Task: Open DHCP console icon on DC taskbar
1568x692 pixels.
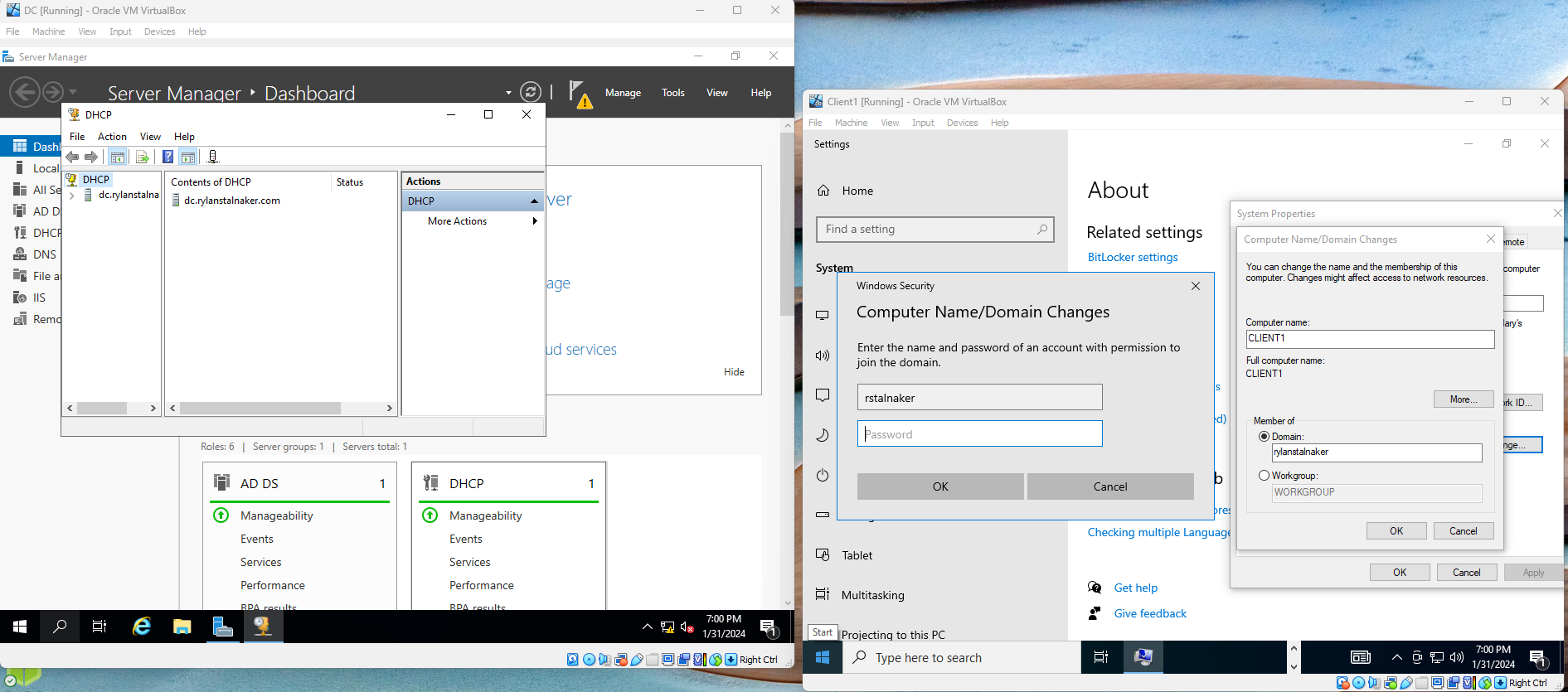Action: pyautogui.click(x=263, y=627)
